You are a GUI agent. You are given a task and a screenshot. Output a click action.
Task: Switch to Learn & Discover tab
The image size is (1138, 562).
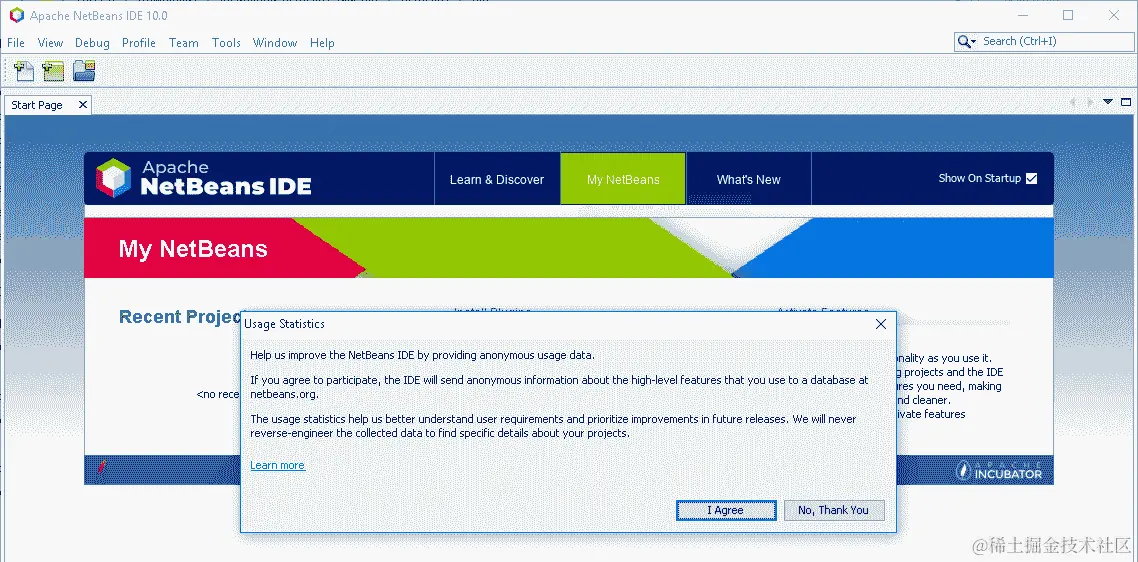pyautogui.click(x=496, y=179)
